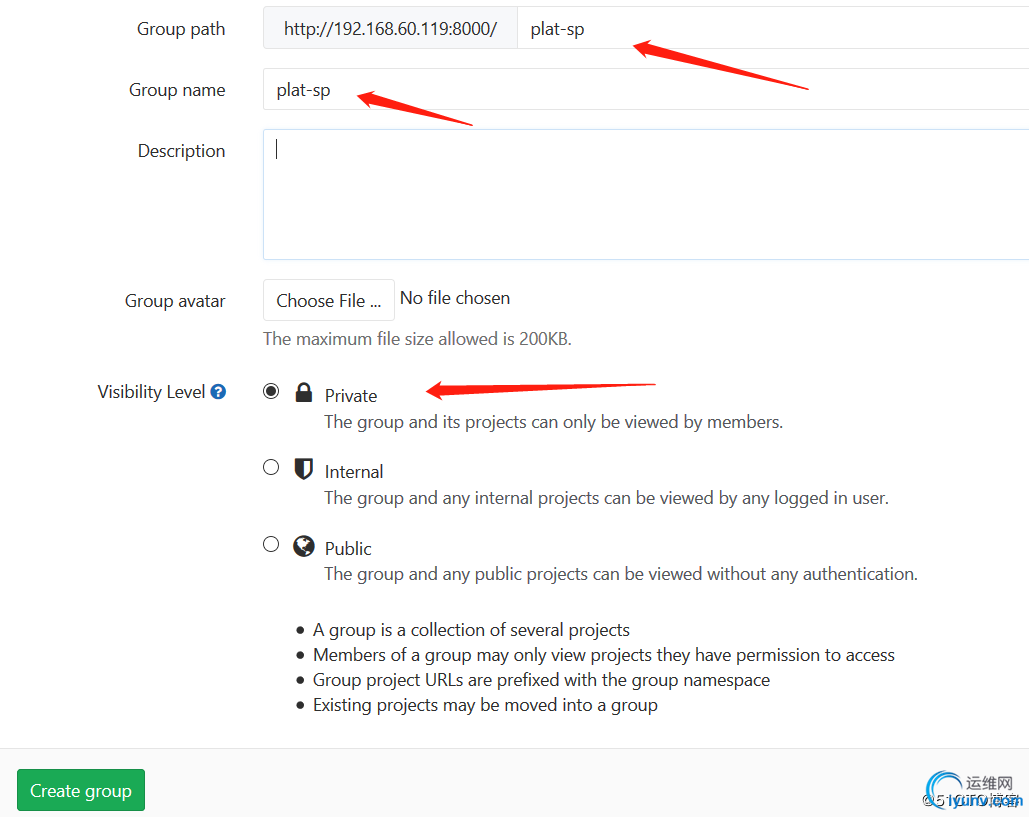Click the Internal visibility label text
The image size is (1029, 817).
coord(354,472)
